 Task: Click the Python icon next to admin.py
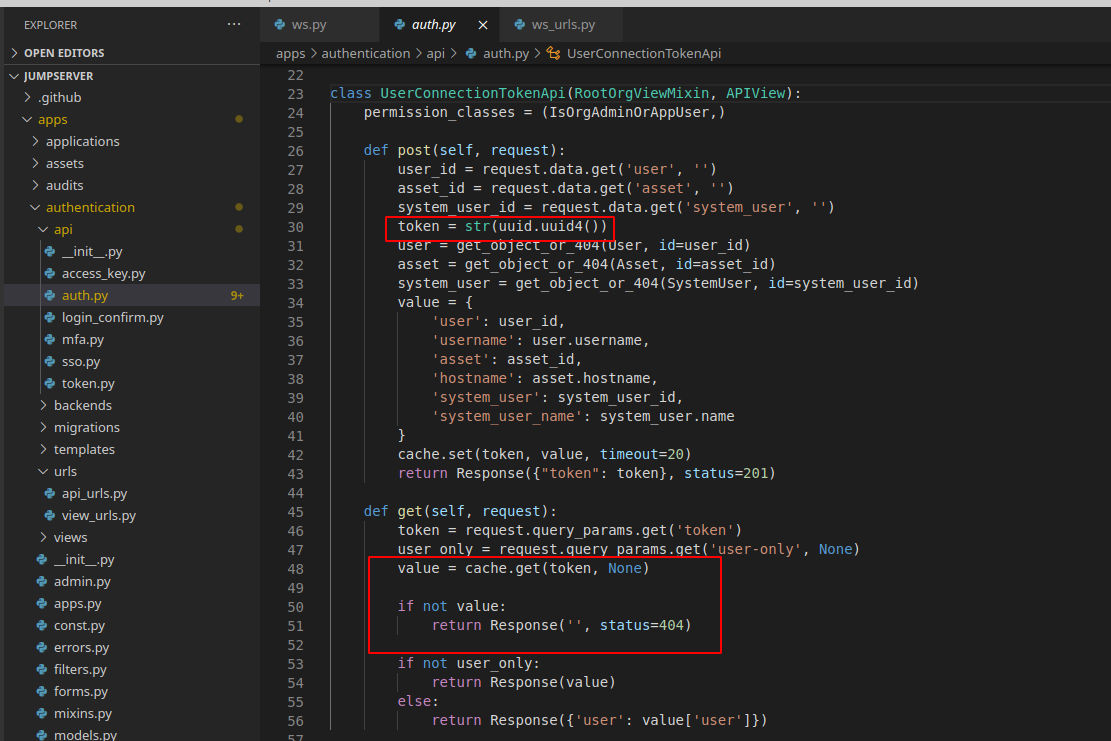pos(41,581)
